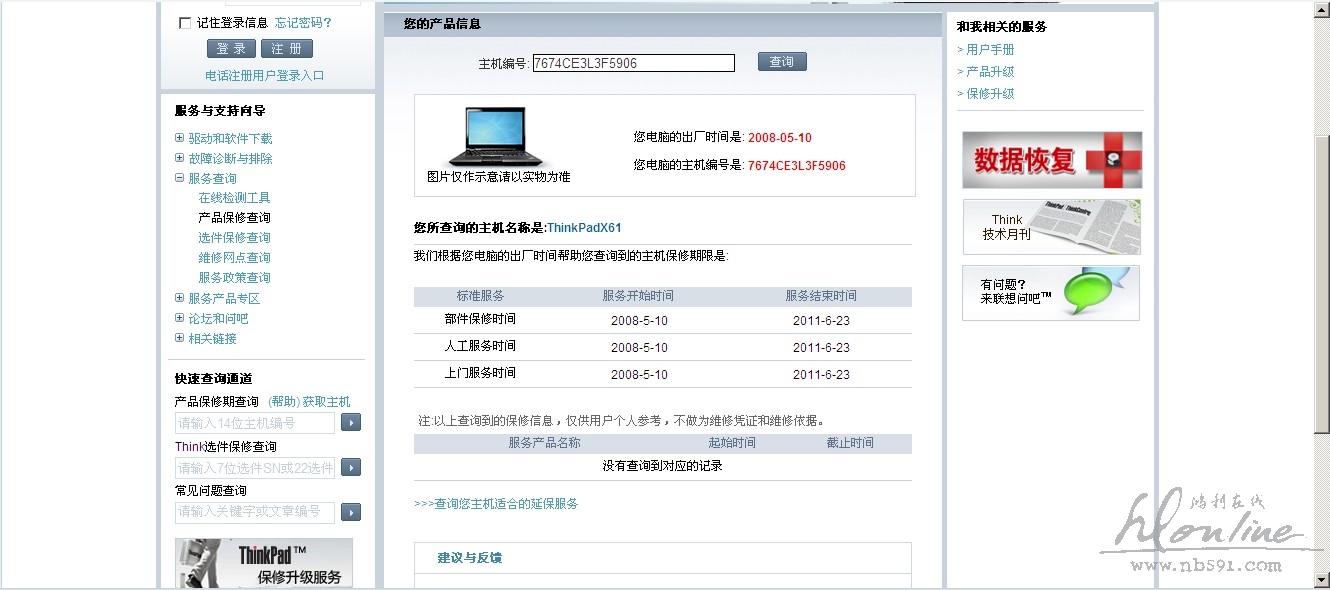Click the 上门服务时间 row label
The width and height of the screenshot is (1330, 590).
tap(480, 373)
